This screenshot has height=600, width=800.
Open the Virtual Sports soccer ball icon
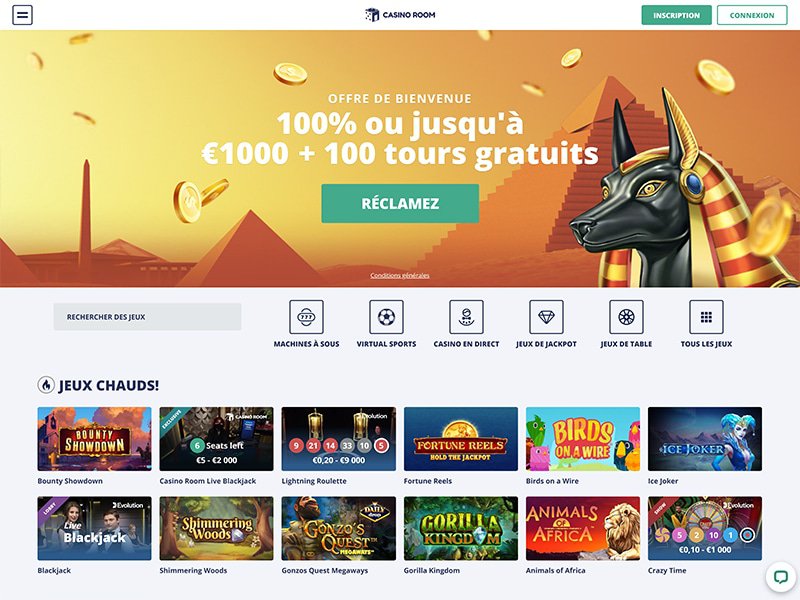click(x=386, y=317)
